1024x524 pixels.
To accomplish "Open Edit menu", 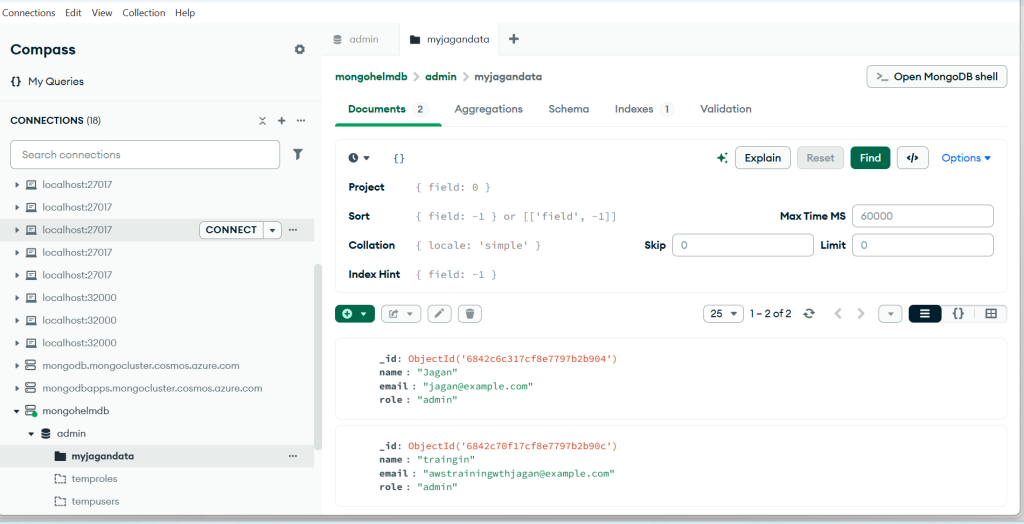I will coord(73,12).
